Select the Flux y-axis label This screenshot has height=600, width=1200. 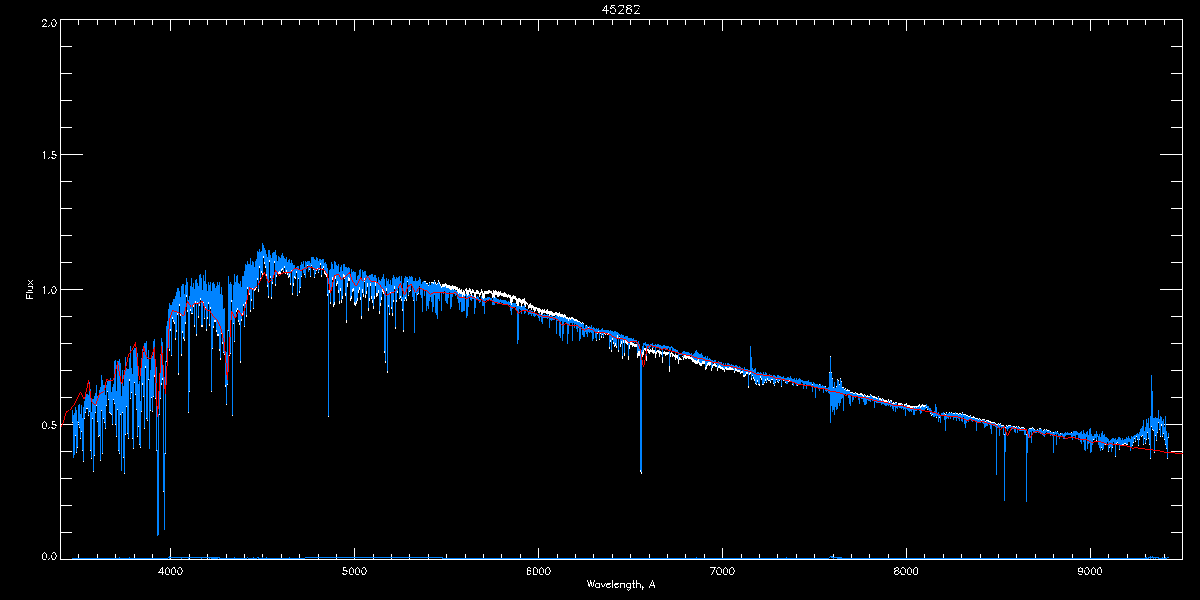coord(30,290)
